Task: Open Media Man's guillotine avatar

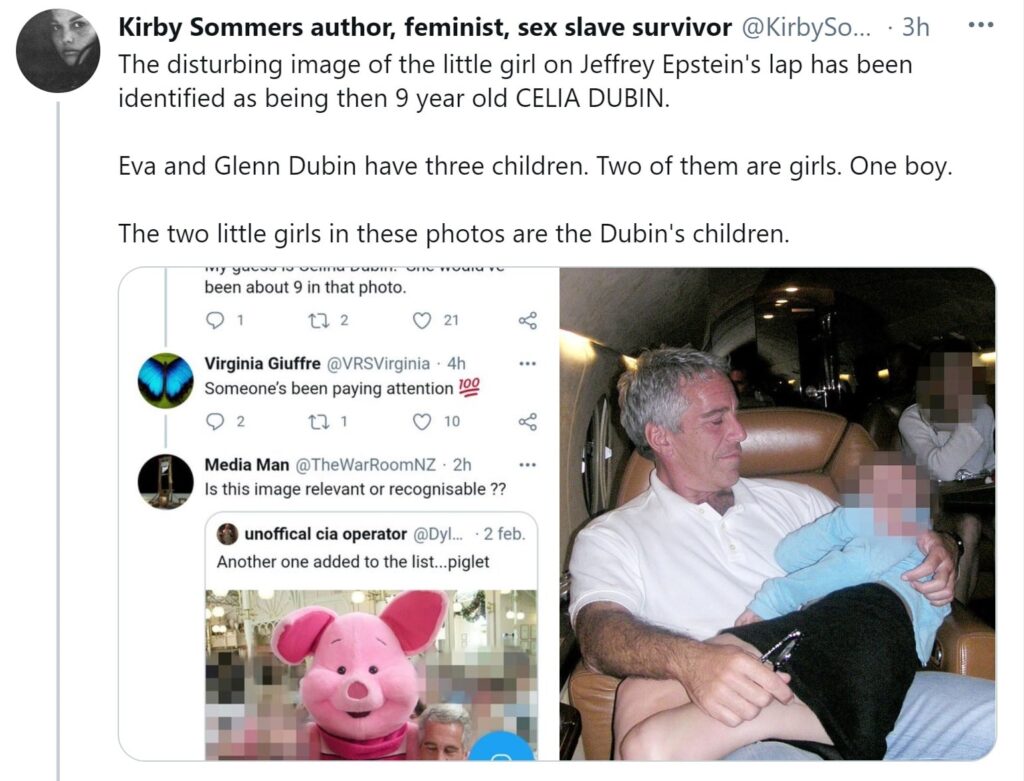Action: point(166,482)
